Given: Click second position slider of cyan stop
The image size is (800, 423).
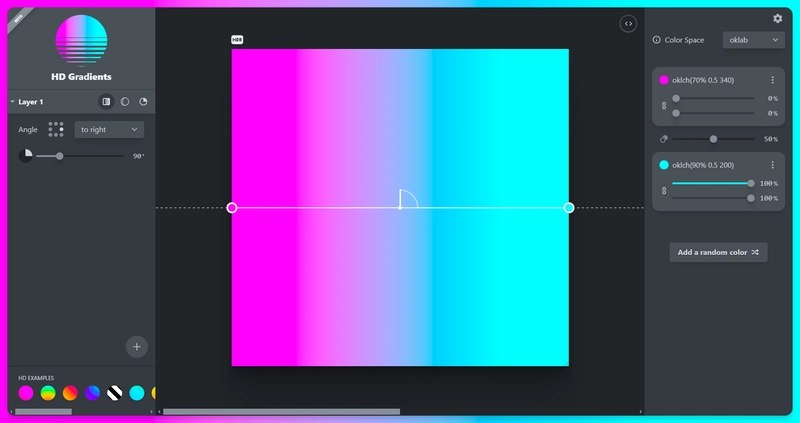Looking at the screenshot, I should 713,198.
